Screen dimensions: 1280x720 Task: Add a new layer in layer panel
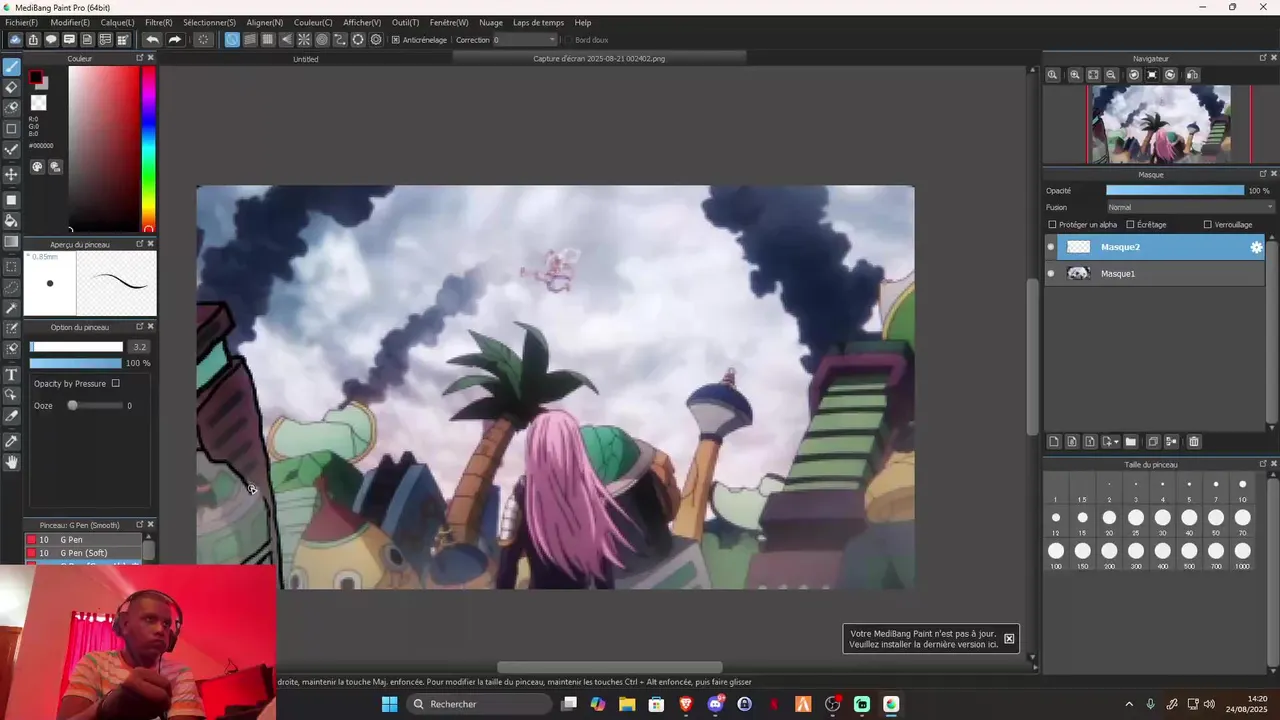point(1053,441)
